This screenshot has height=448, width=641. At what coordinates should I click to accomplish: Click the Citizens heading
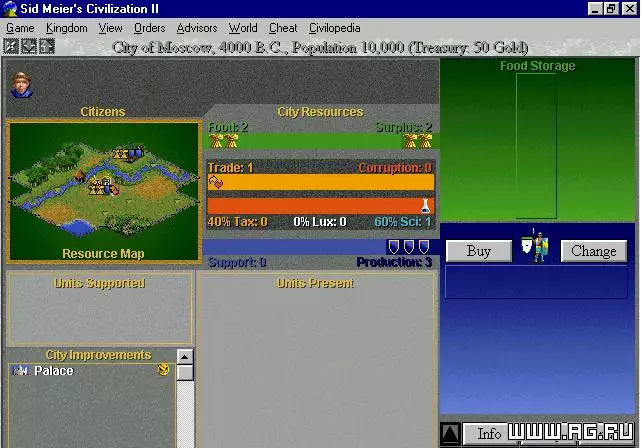(x=103, y=112)
